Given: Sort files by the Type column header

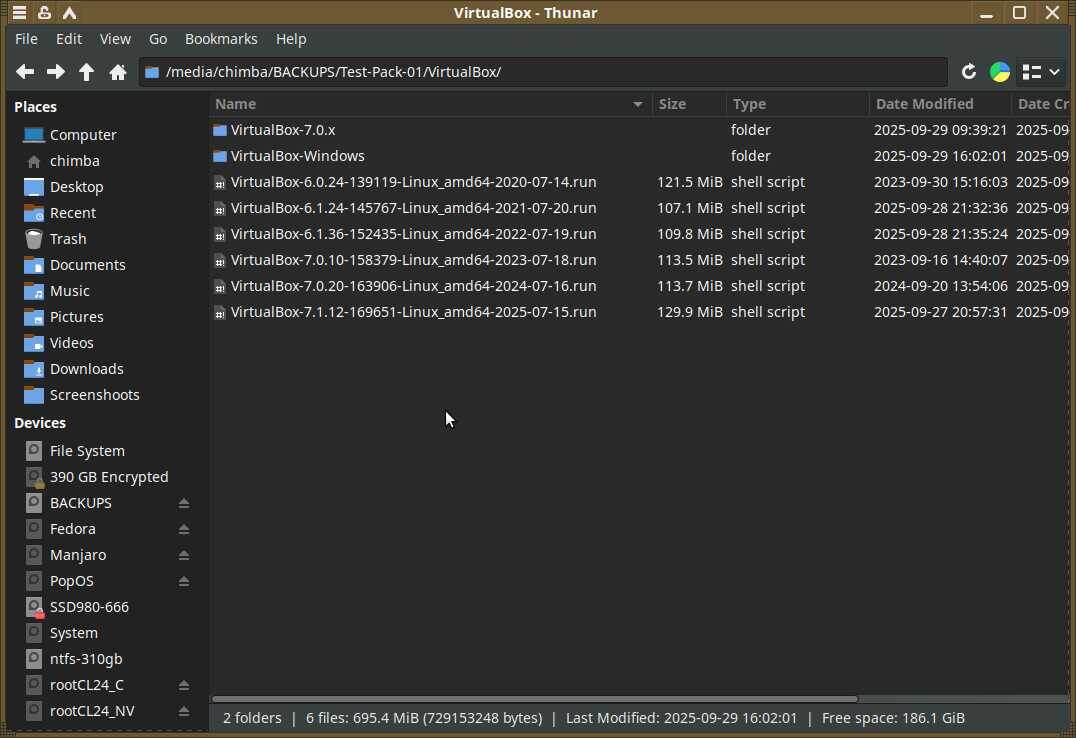Looking at the screenshot, I should pos(797,104).
